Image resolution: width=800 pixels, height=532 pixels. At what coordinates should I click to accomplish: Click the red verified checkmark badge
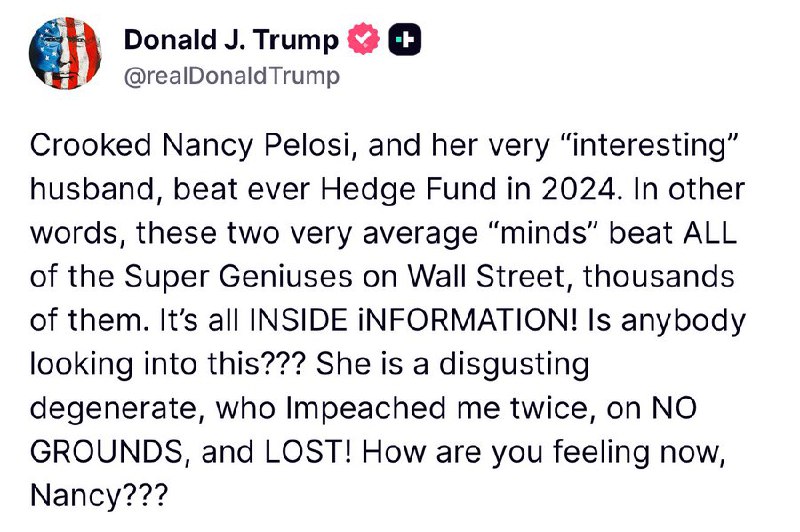(364, 39)
